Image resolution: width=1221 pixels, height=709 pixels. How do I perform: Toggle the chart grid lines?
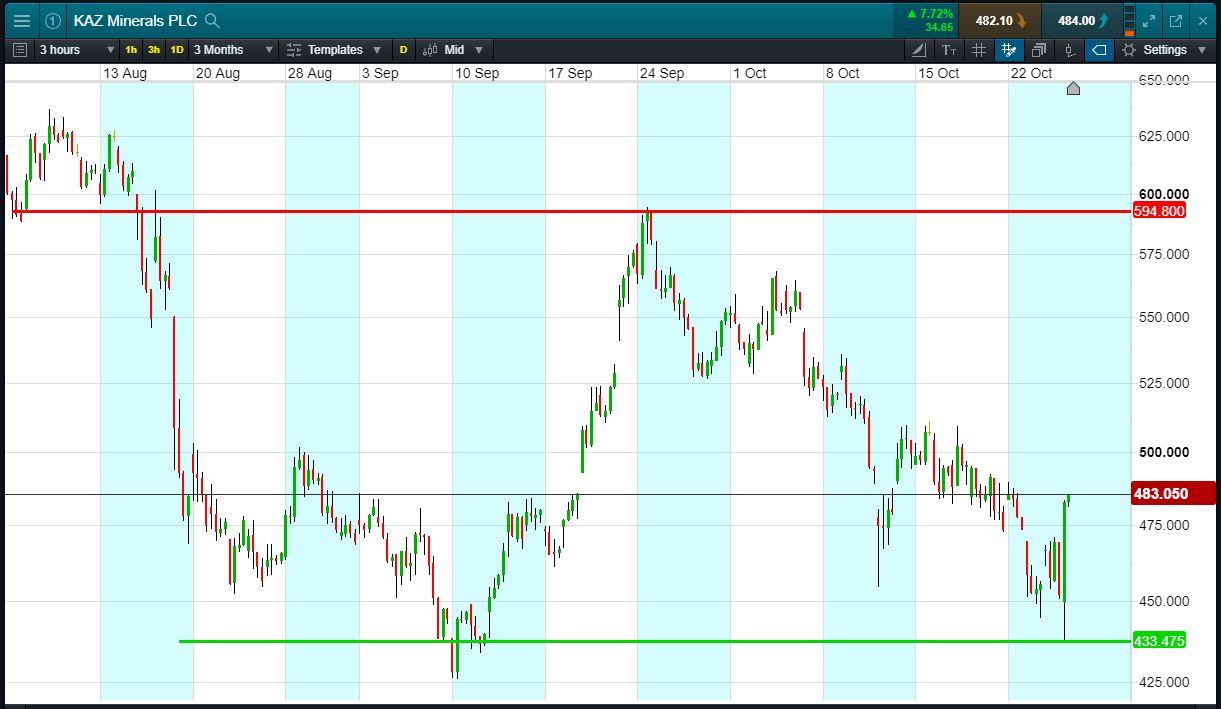pos(979,49)
